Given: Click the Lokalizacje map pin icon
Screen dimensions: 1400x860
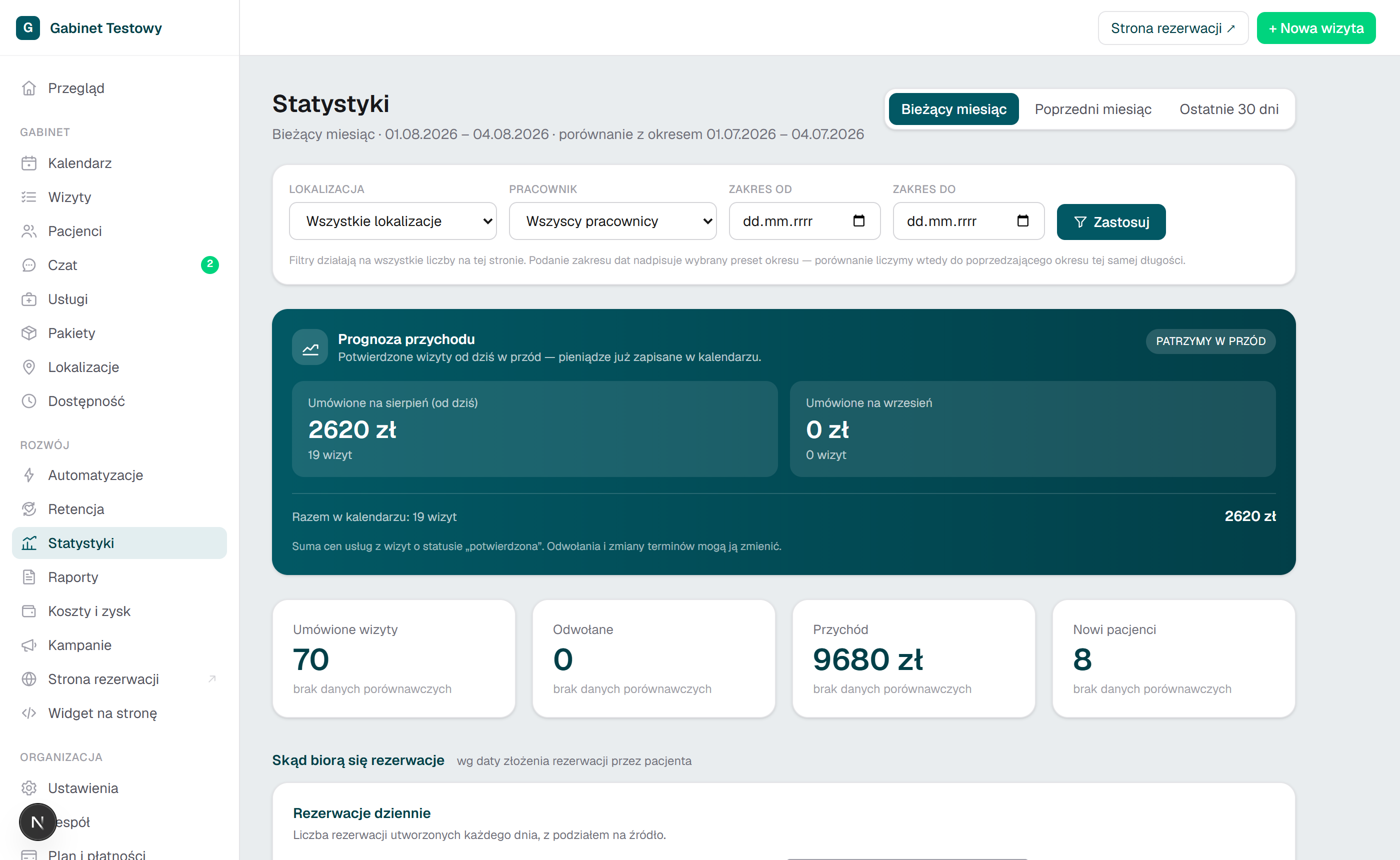Looking at the screenshot, I should 29,367.
